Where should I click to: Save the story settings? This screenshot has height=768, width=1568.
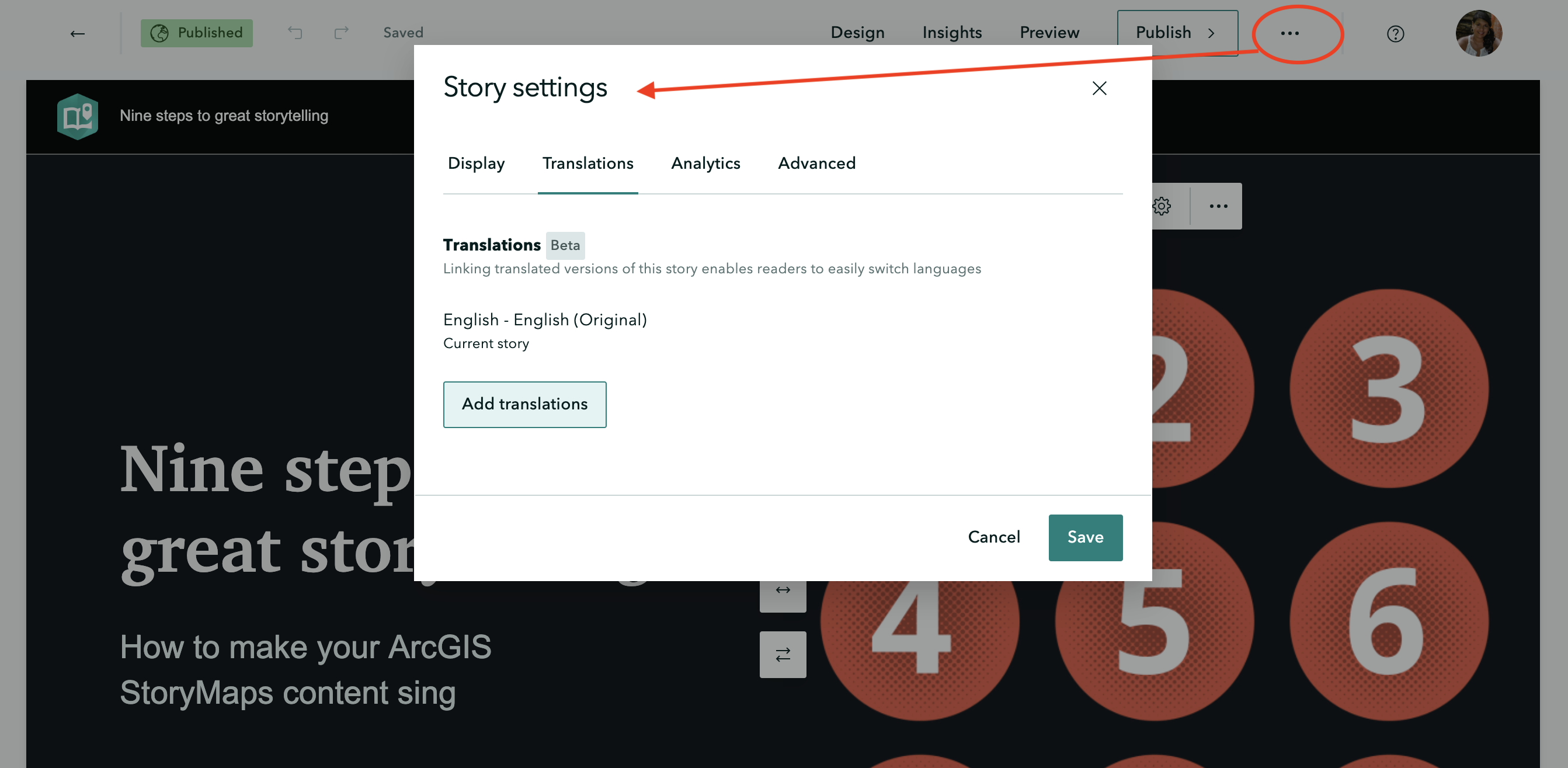[x=1084, y=537]
